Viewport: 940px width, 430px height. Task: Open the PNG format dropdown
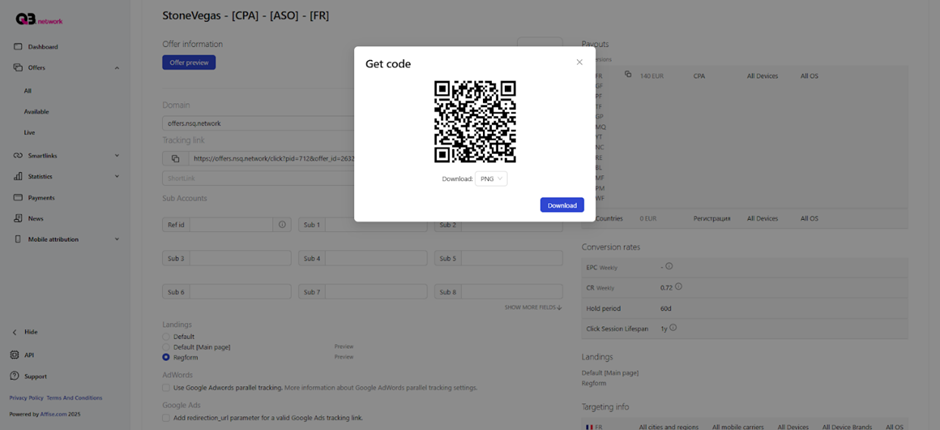pyautogui.click(x=491, y=179)
